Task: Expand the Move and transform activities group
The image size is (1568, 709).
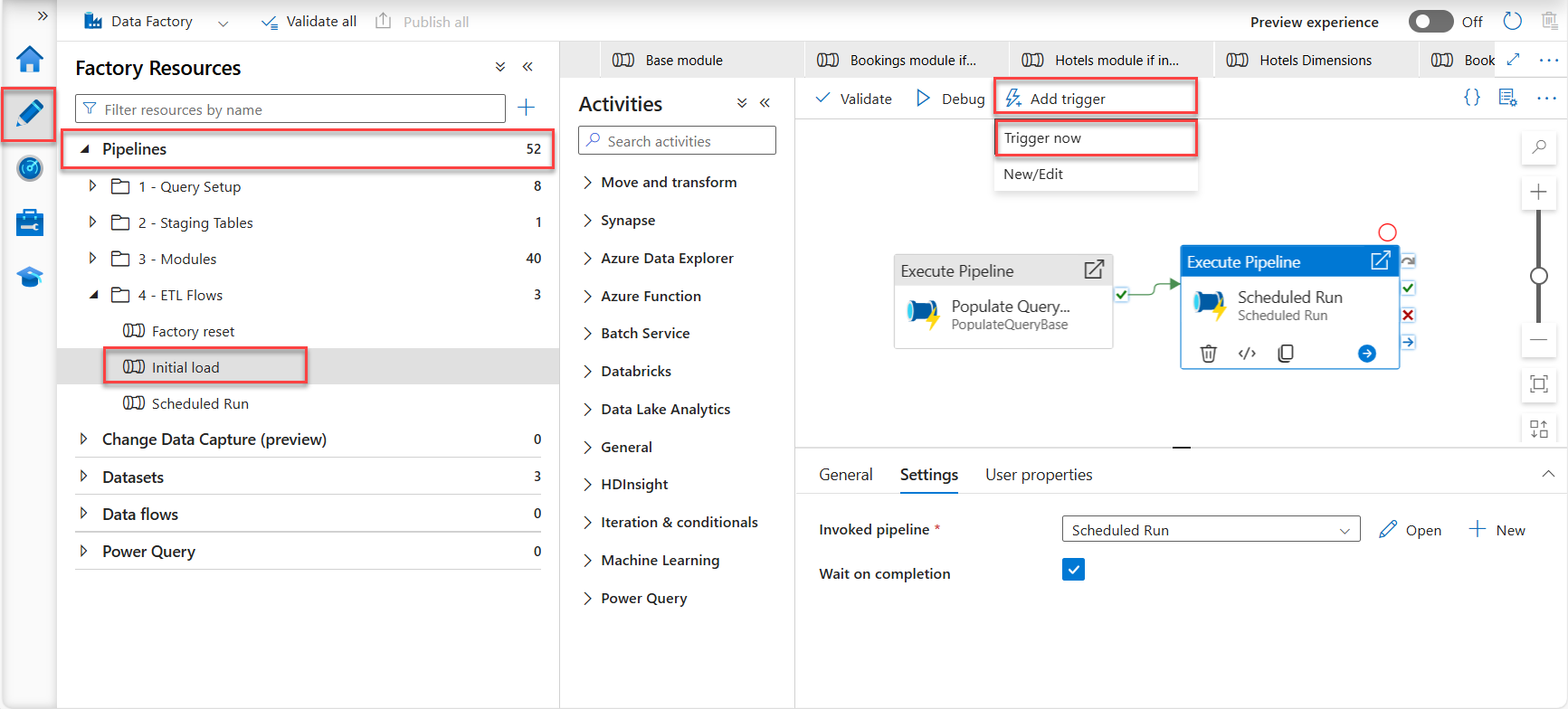Action: [588, 183]
